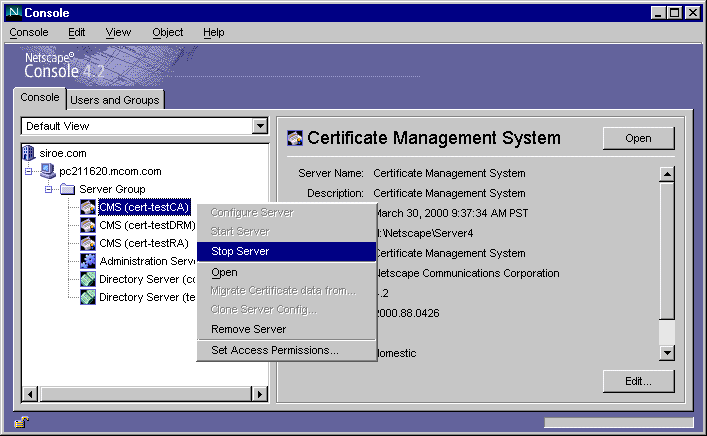Select CMS (cert-testRA) tree entry
The image size is (707, 436).
tap(144, 243)
